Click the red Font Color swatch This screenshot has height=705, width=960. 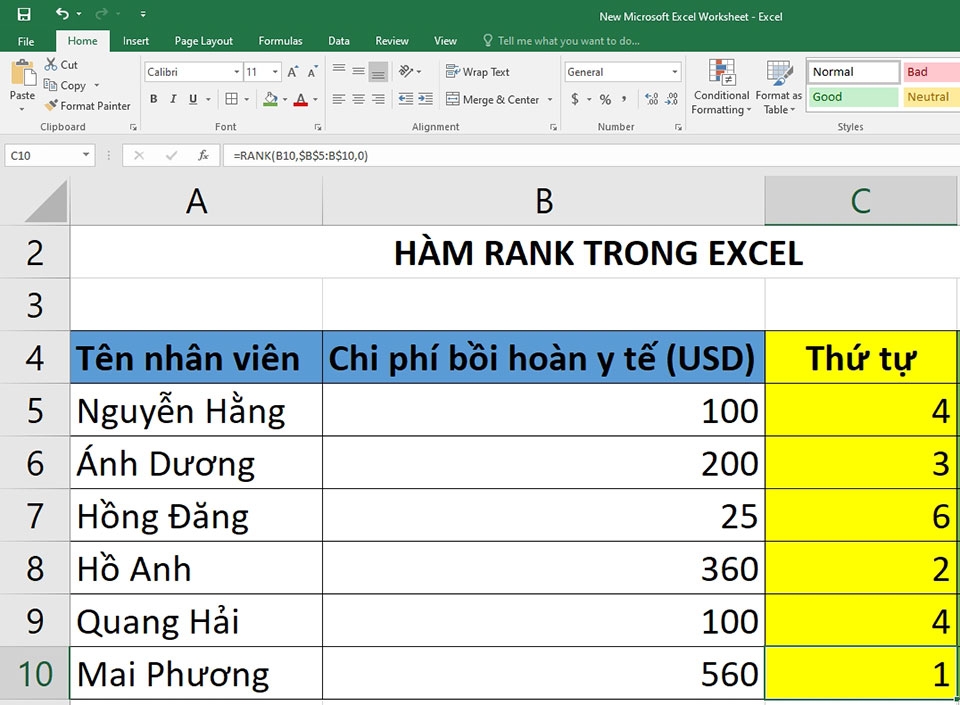coord(302,102)
